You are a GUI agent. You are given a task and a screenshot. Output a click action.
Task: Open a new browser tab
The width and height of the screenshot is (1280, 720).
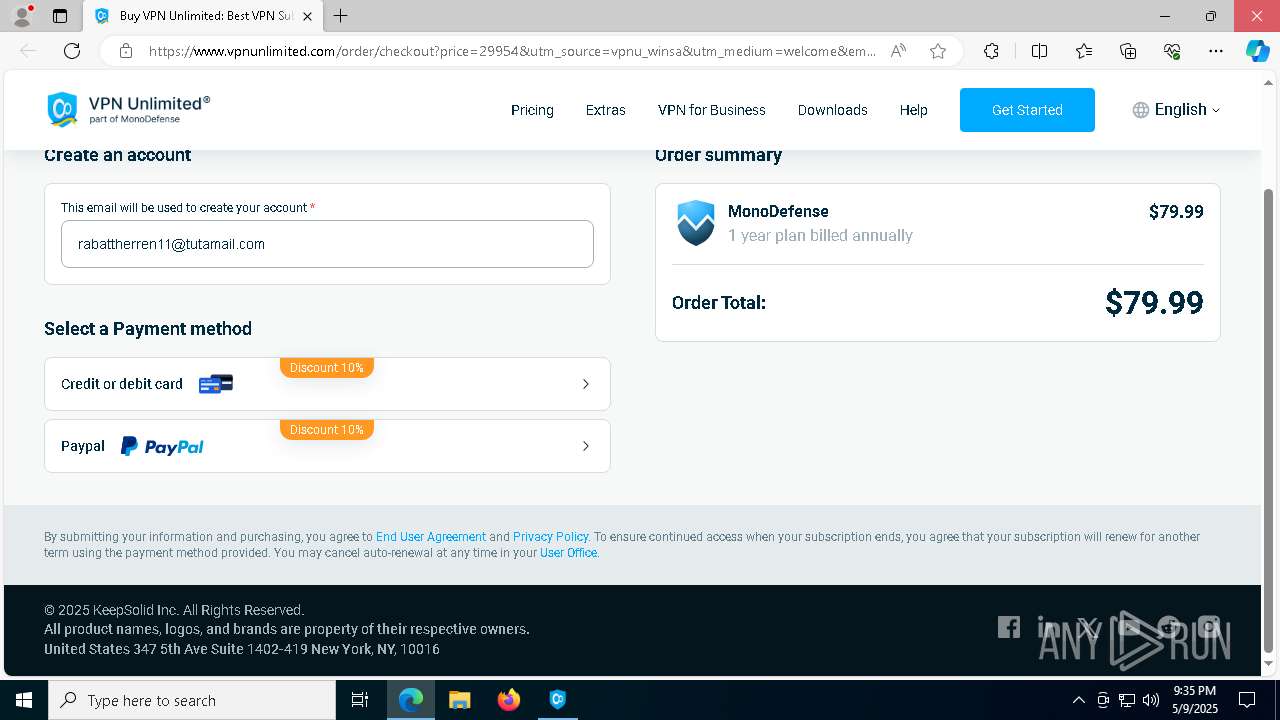click(x=341, y=16)
